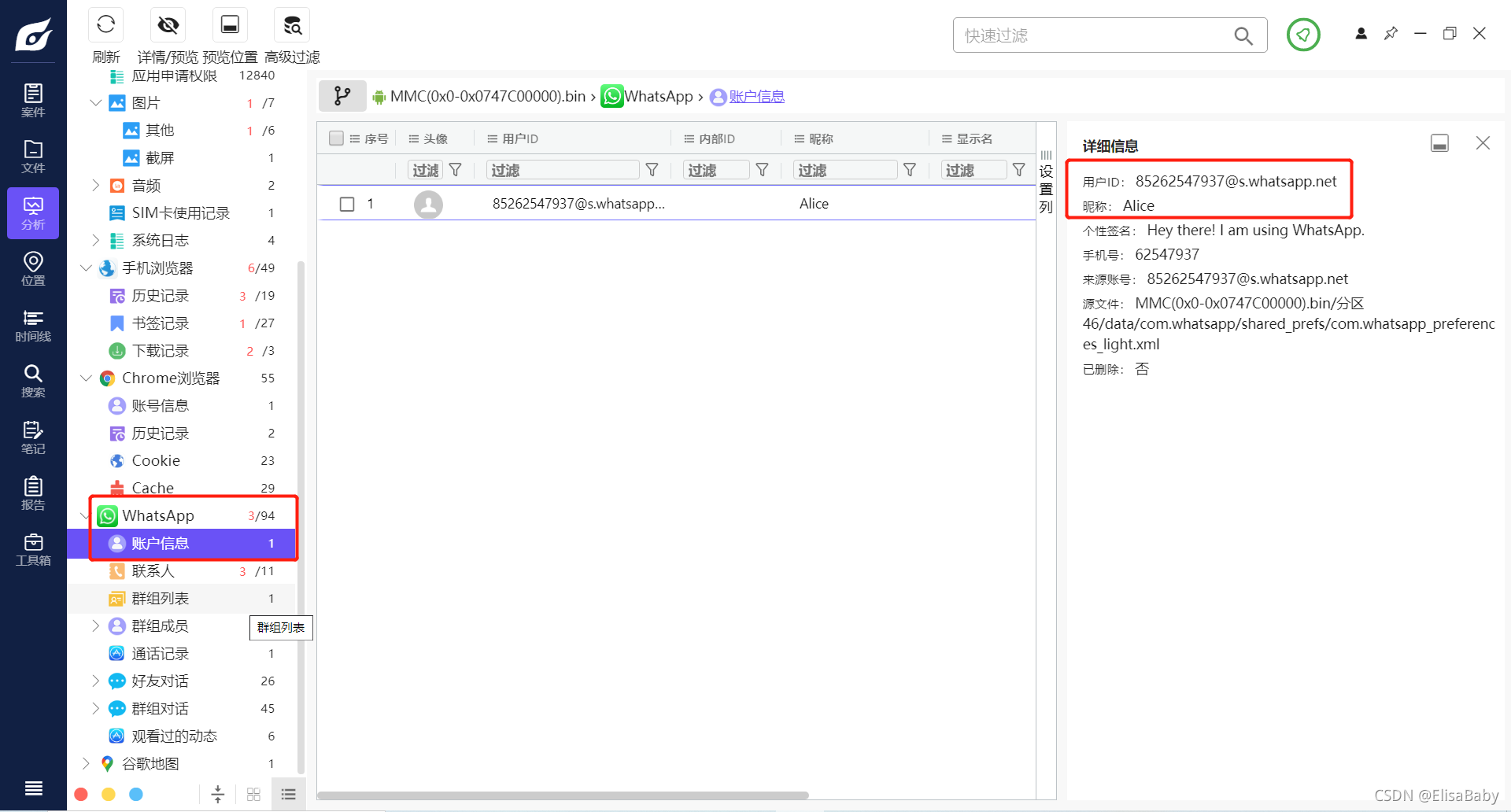Expand the 谷歌地图 tree node
This screenshot has width=1511, height=812.
pos(86,764)
